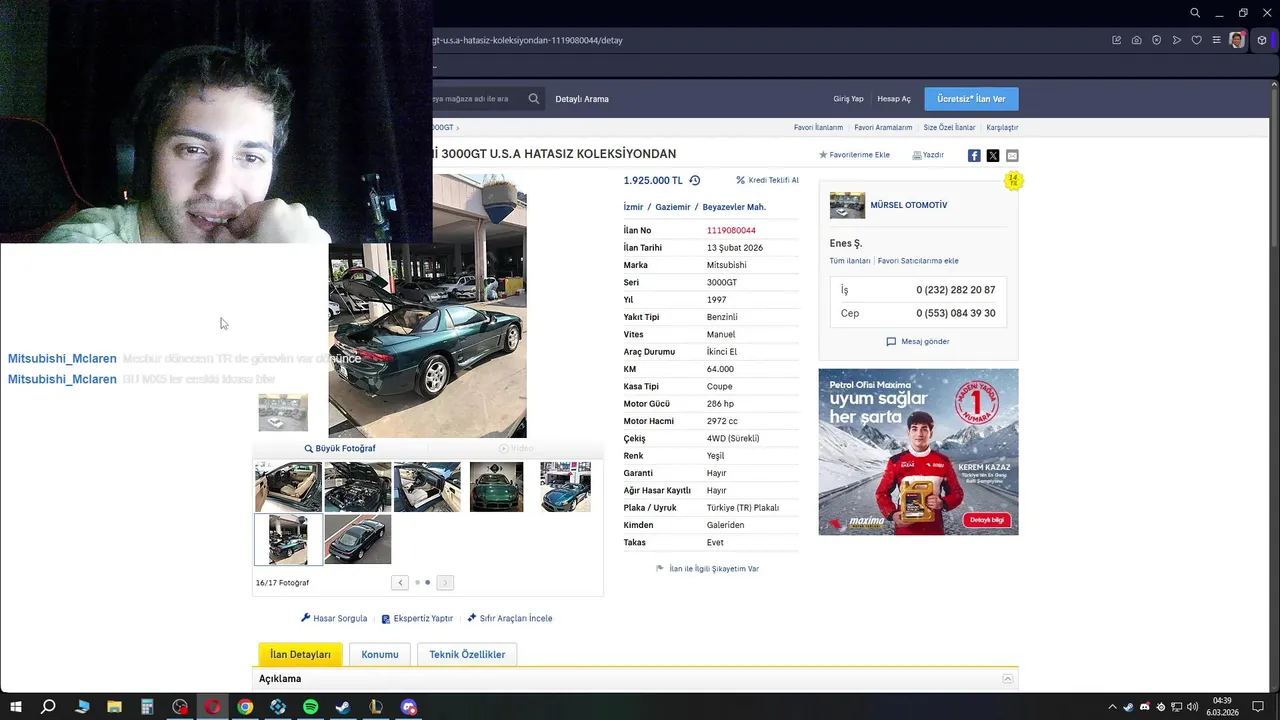Click Favori Satıcılarıma ekle
Viewport: 1280px width, 720px height.
pos(918,261)
